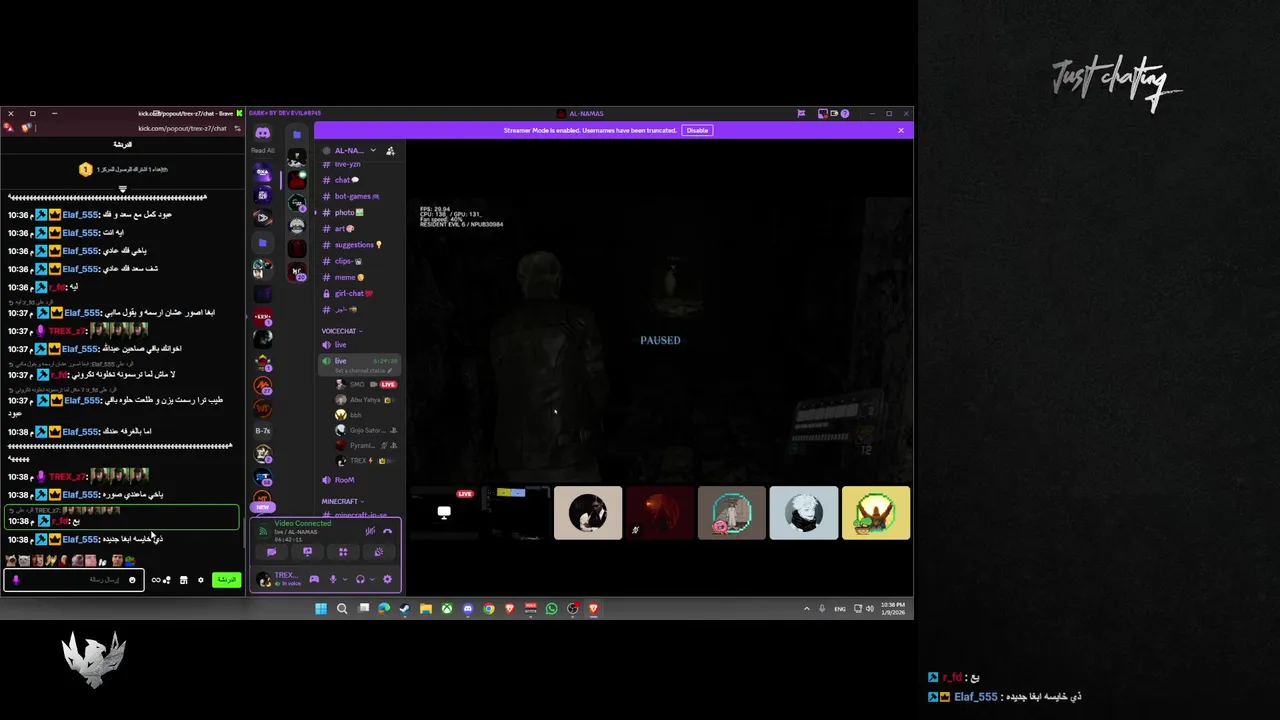Click the Read All label under Discord logo
Screen dimensions: 1280x720
[262, 151]
